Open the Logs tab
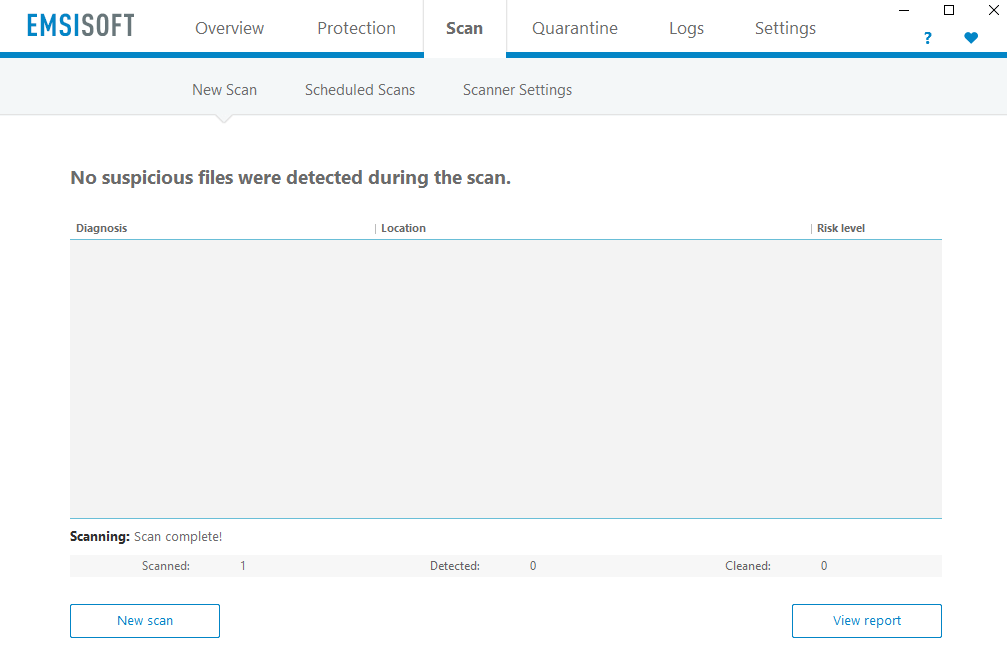The width and height of the screenshot is (1007, 672). 687,28
